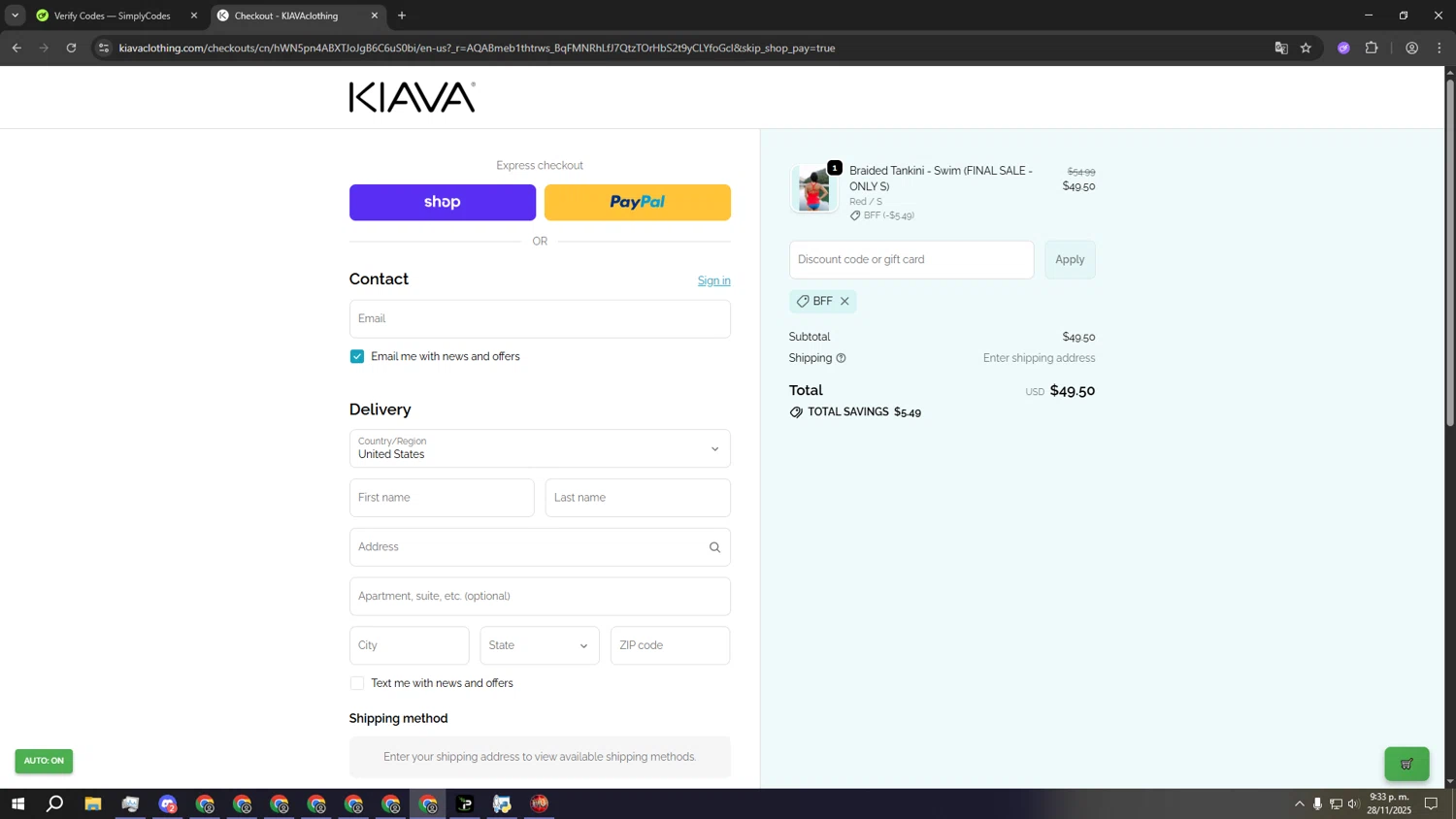The width and height of the screenshot is (1456, 819).
Task: Toggle the AUTO: ON button
Action: tap(44, 761)
